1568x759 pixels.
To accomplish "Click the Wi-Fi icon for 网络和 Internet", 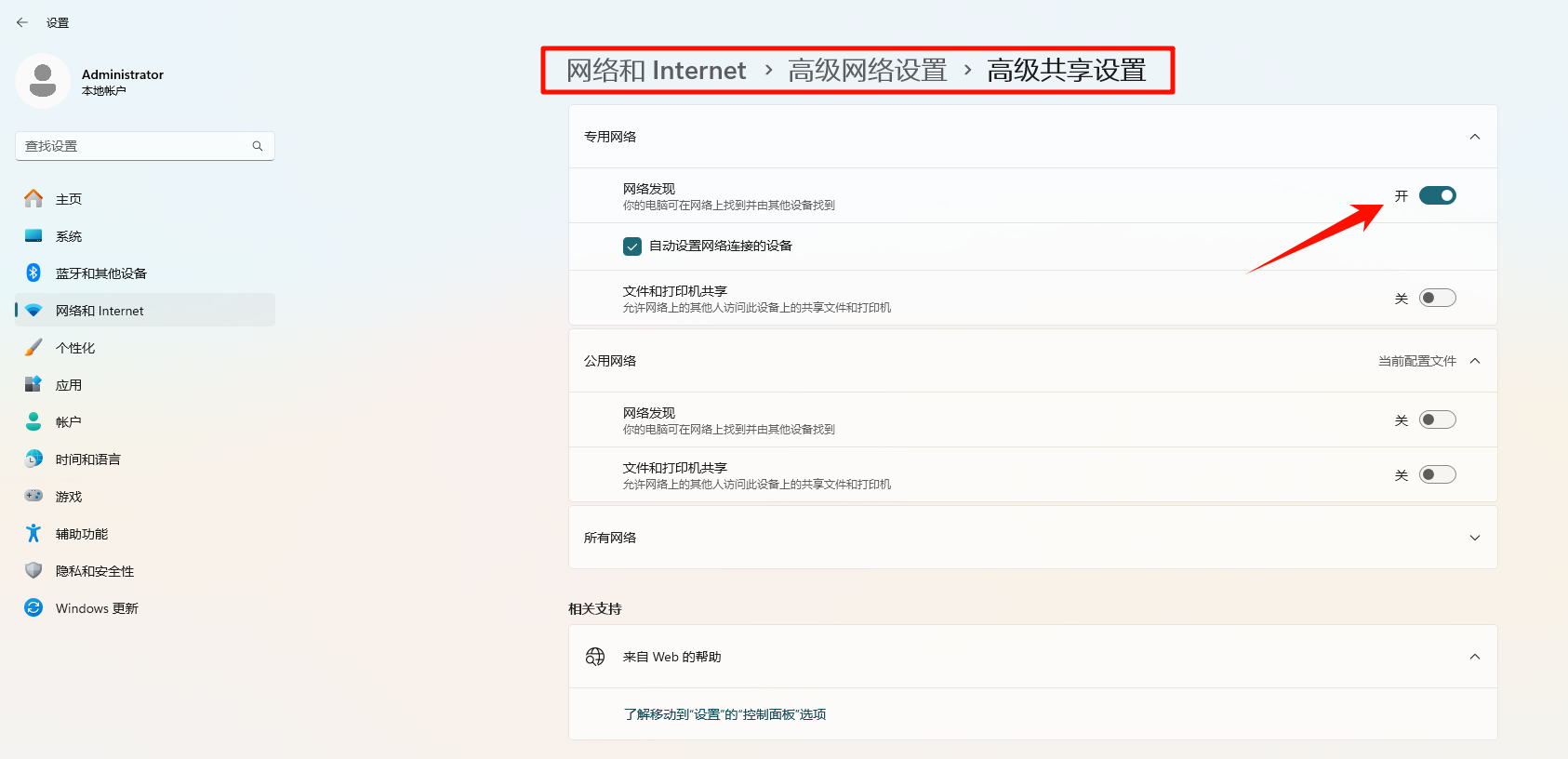I will pos(33,310).
